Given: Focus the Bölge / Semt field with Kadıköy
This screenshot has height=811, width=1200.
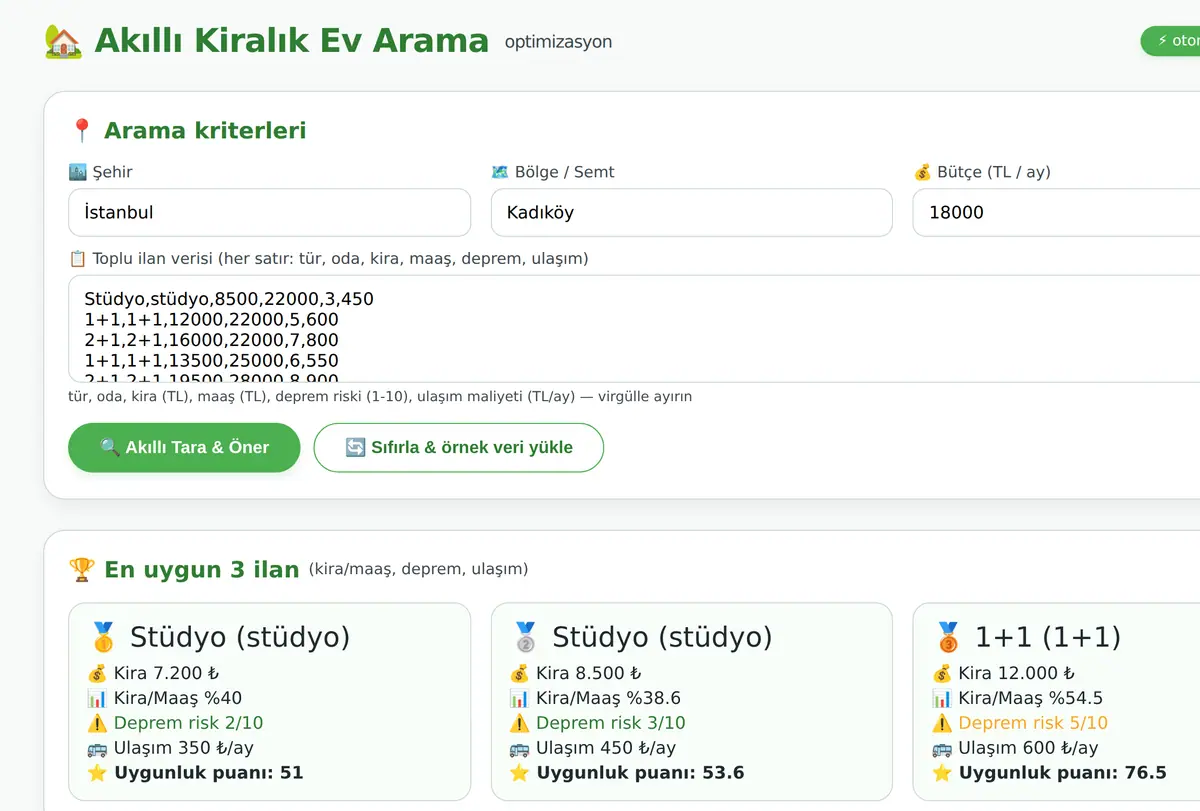Looking at the screenshot, I should pos(692,212).
